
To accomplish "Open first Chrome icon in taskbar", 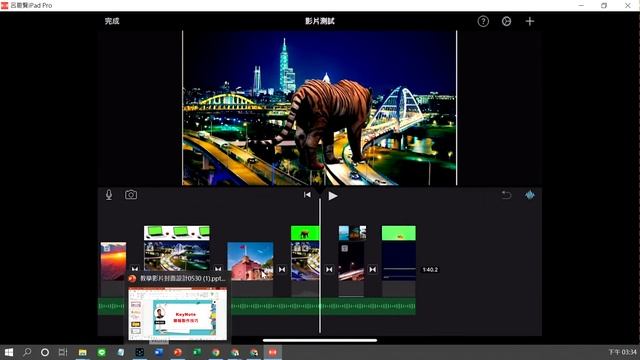I will click(x=216, y=352).
